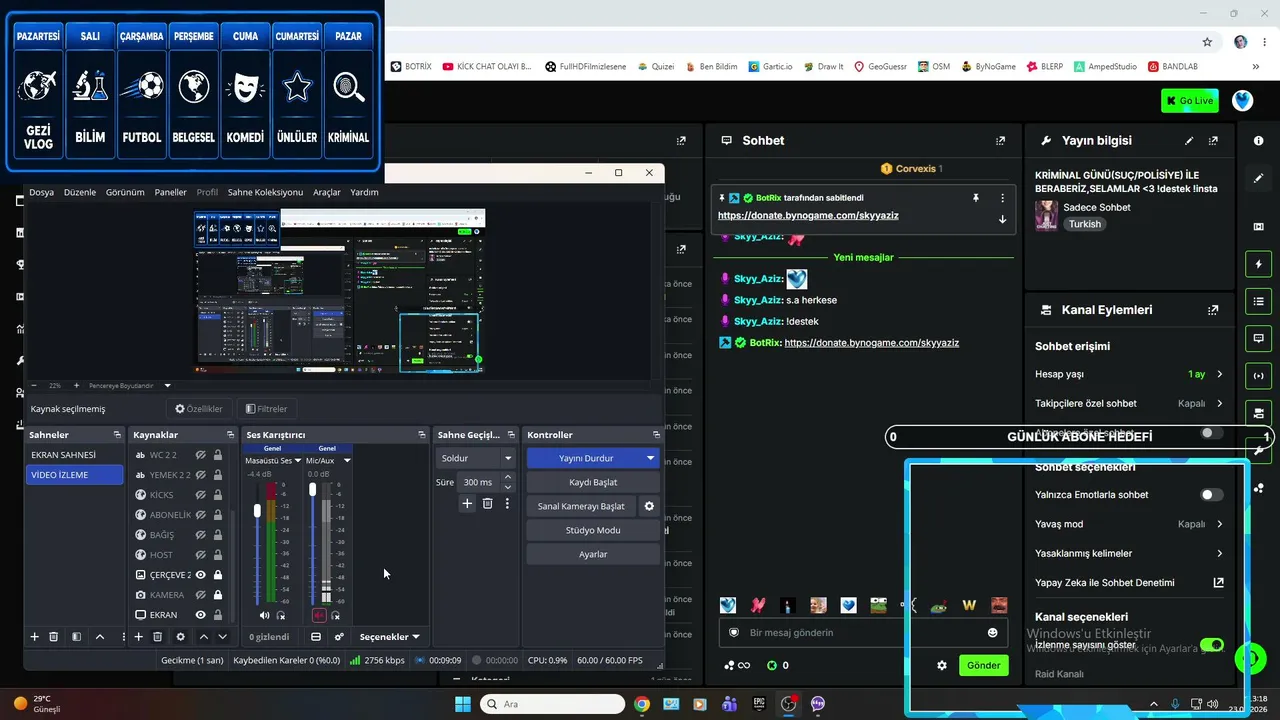
Task: Open Mic/Aux channel dropdown arrow
Action: (347, 461)
